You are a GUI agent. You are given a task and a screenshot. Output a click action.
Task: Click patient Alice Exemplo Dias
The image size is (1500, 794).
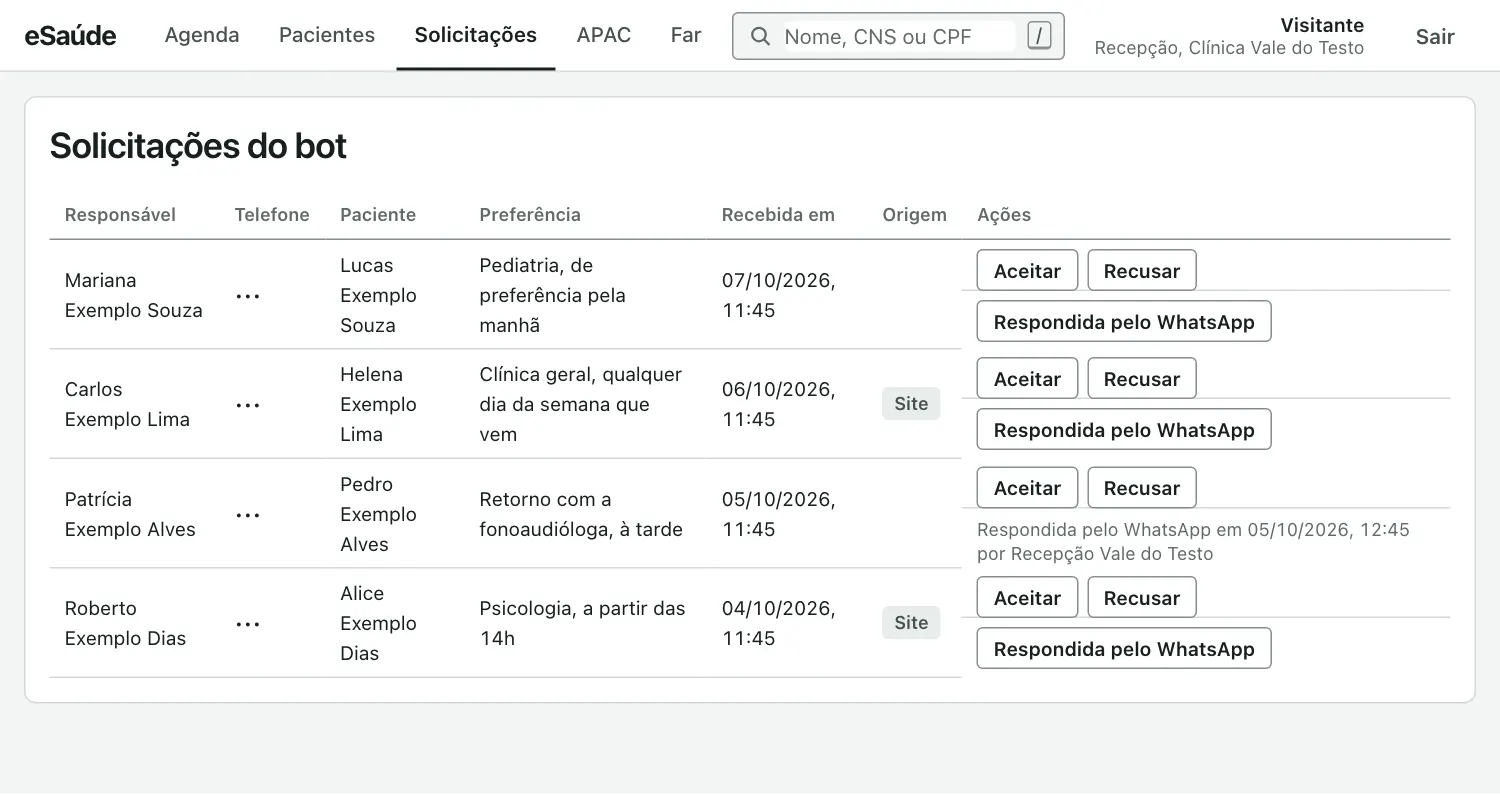click(x=378, y=624)
